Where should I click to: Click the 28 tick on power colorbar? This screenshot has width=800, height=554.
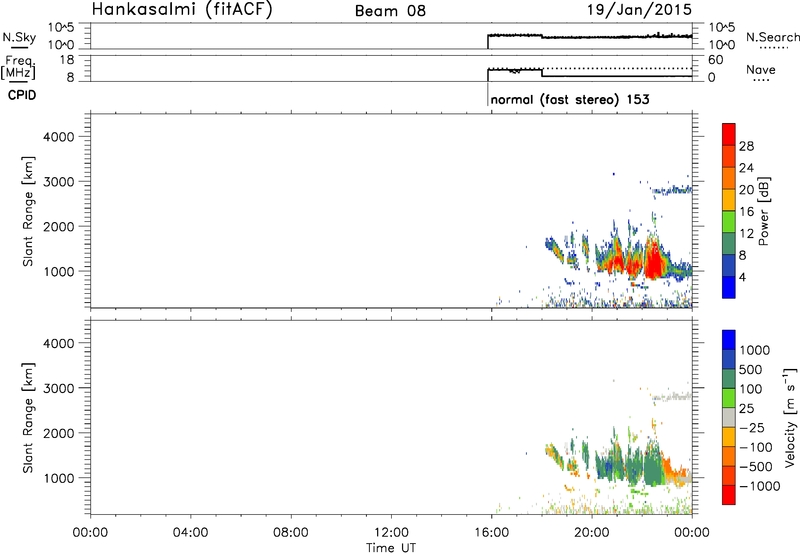pos(746,146)
